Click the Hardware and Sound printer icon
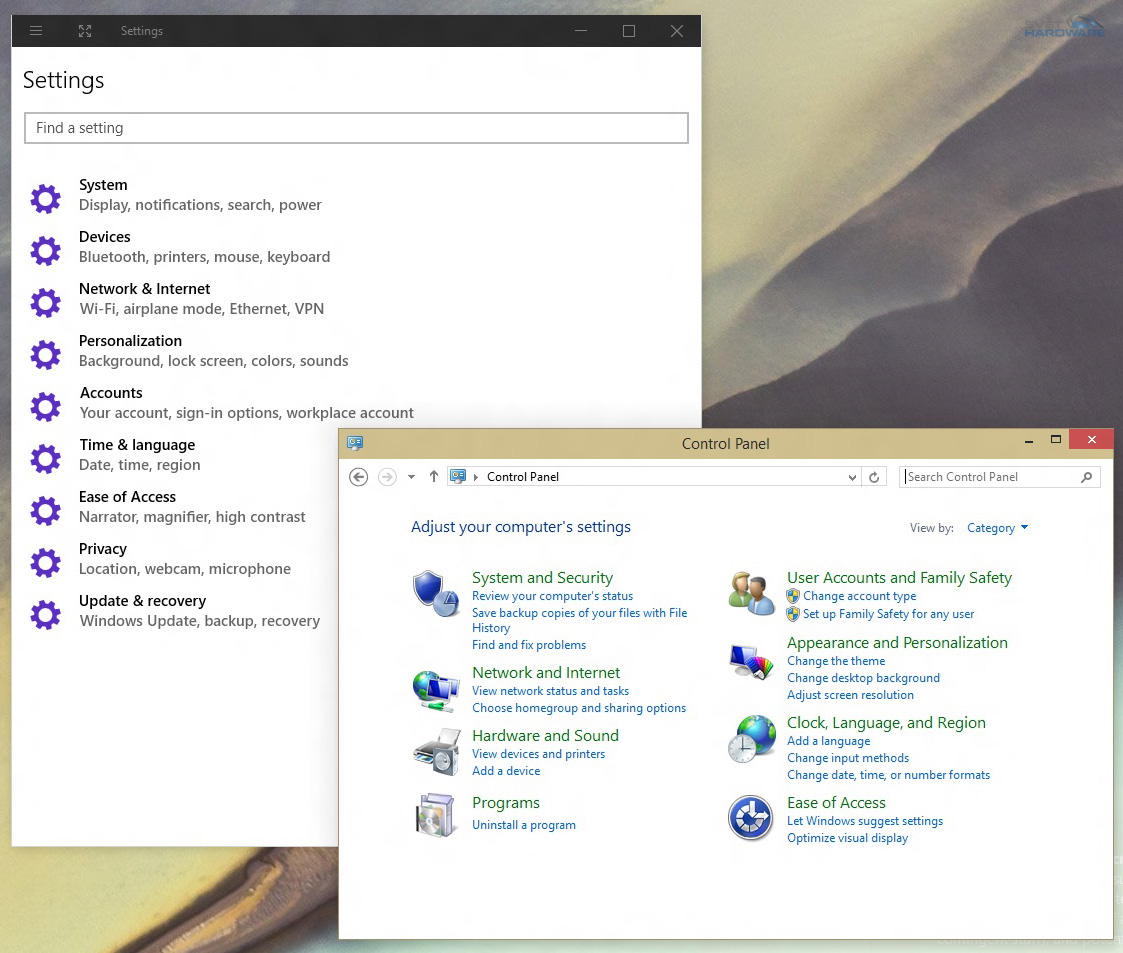Viewport: 1123px width, 953px height. 436,751
